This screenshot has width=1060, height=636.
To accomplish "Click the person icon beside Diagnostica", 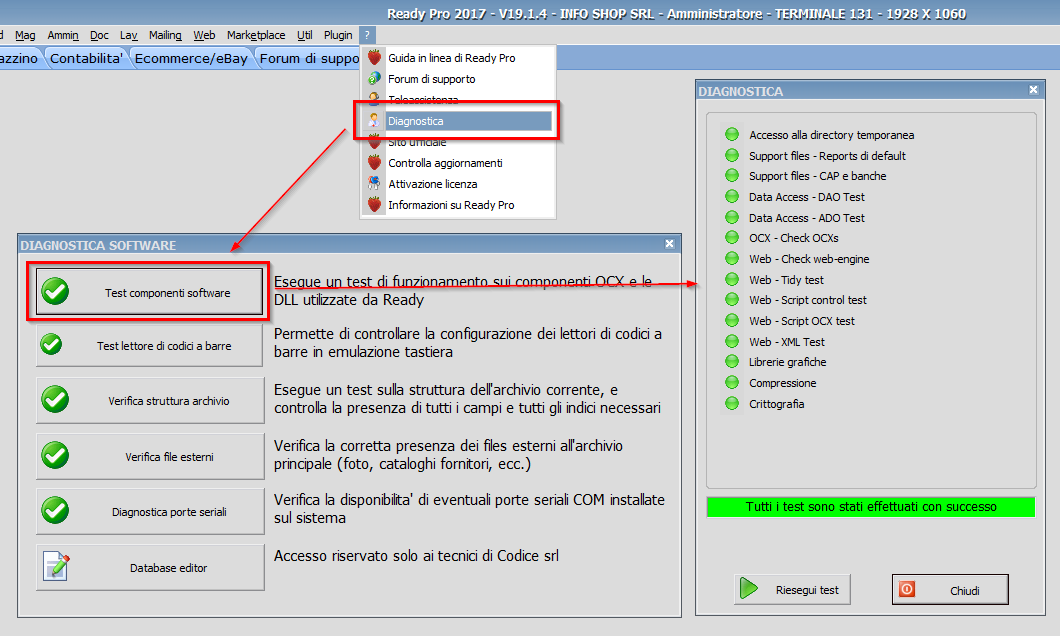I will [374, 120].
